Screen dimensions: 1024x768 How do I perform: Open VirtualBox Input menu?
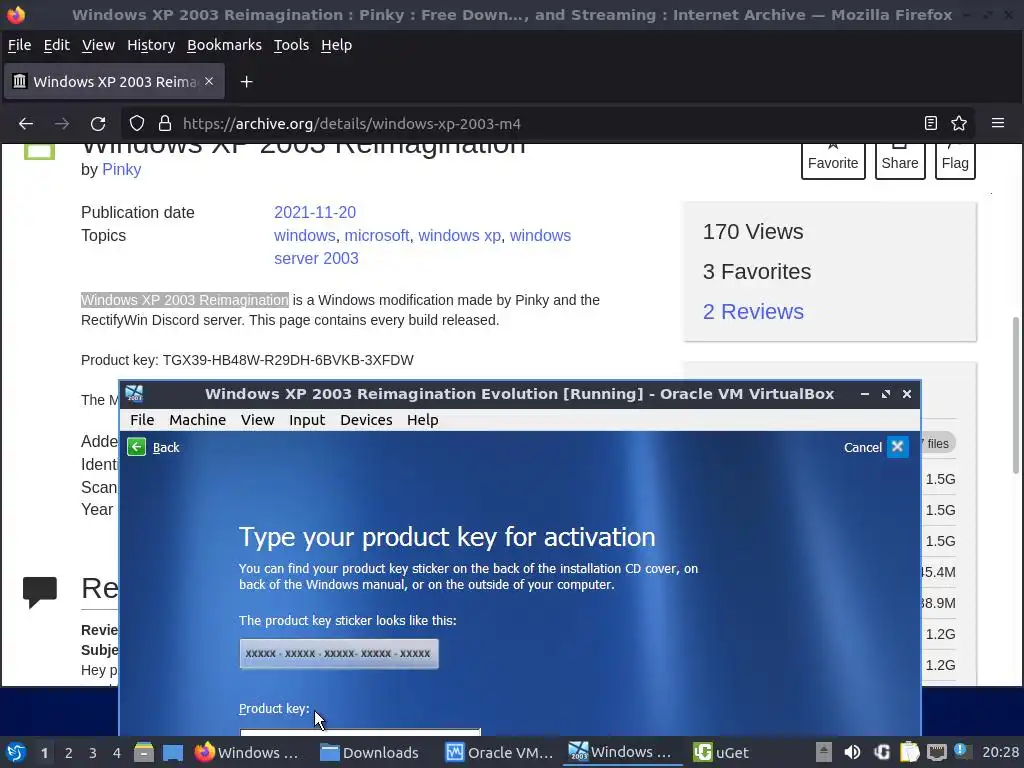coord(307,420)
